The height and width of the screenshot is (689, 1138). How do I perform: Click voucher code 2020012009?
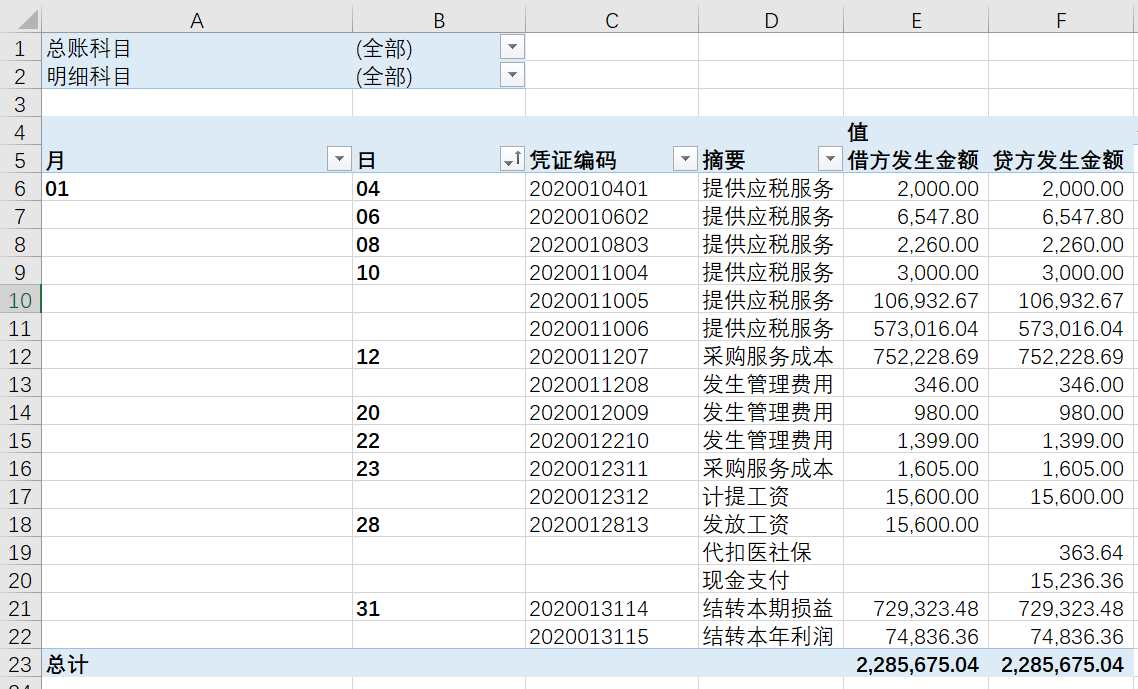coord(612,412)
